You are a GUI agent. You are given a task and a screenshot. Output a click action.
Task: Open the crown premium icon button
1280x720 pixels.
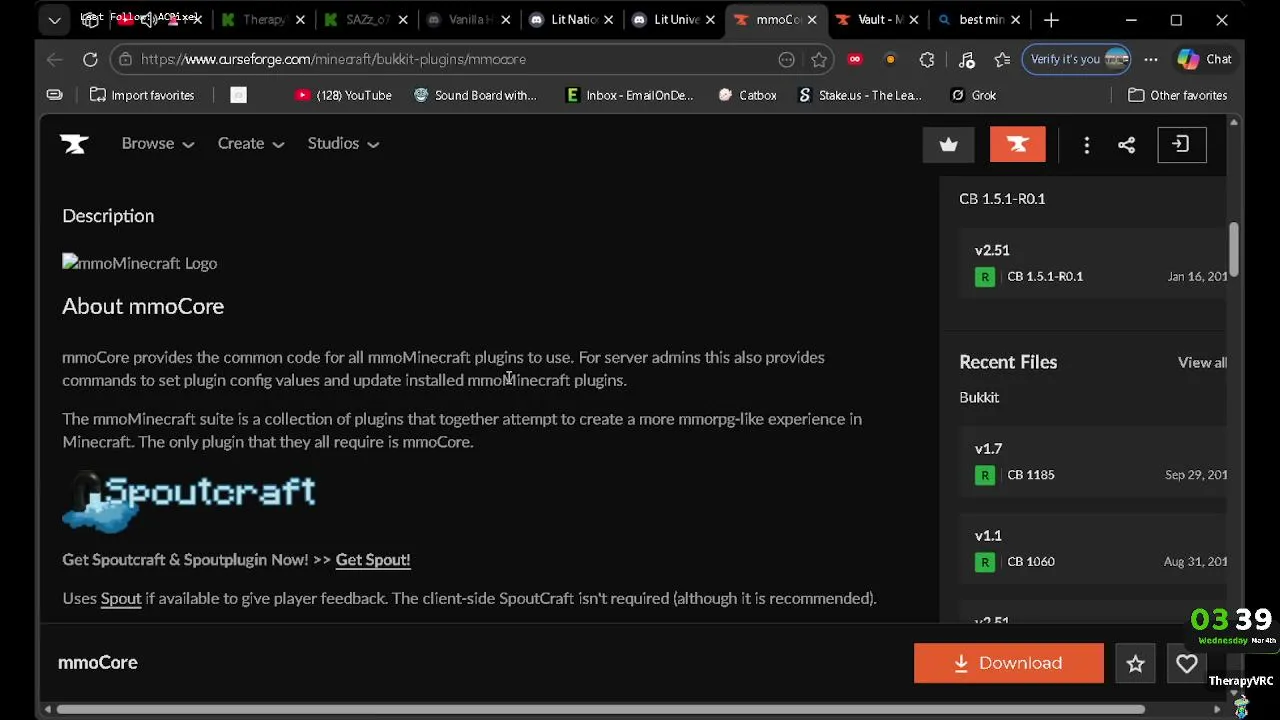point(948,145)
